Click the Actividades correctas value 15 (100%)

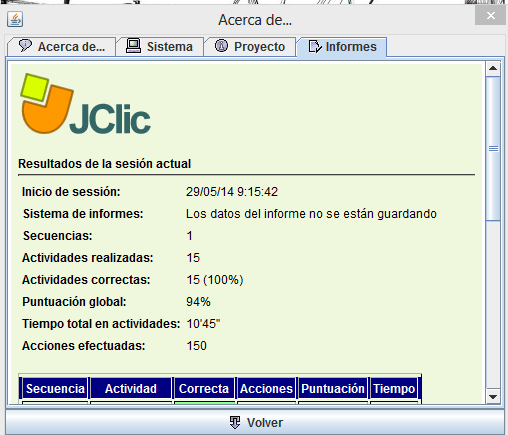coord(215,280)
